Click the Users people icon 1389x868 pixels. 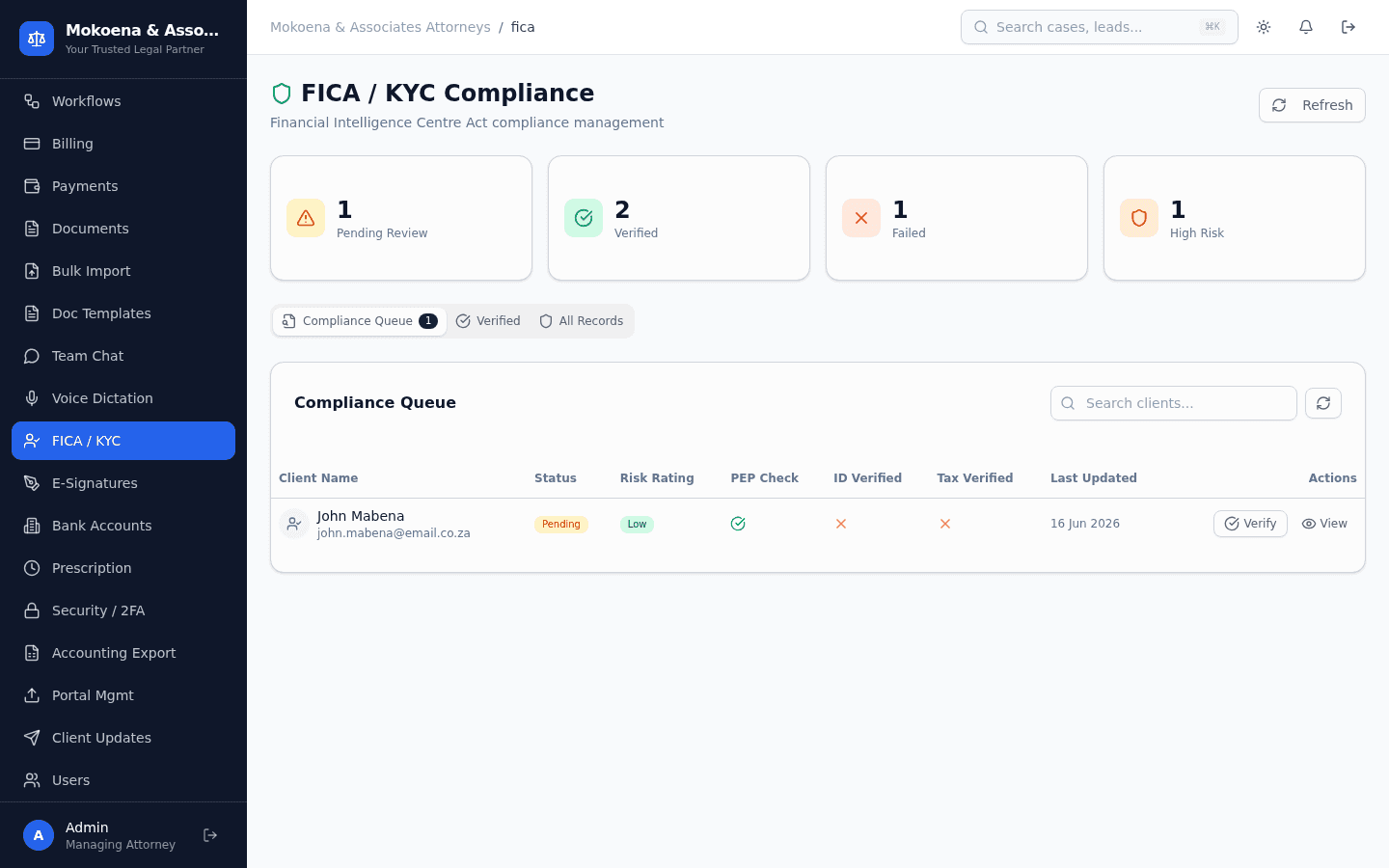coord(32,780)
